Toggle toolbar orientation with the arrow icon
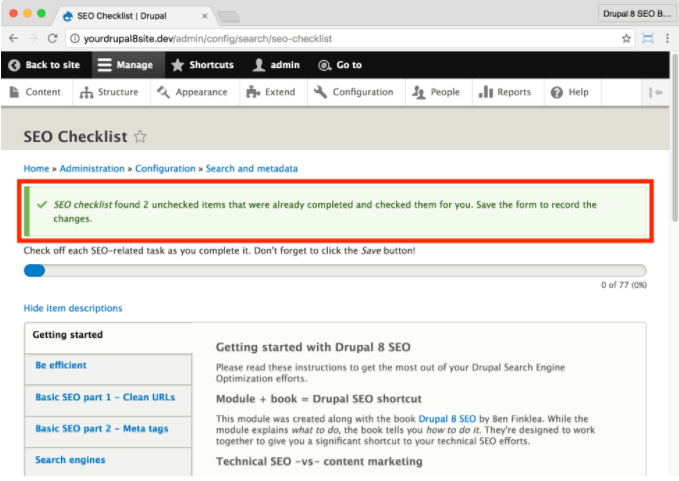Screen dimensions: 679x481 click(656, 92)
